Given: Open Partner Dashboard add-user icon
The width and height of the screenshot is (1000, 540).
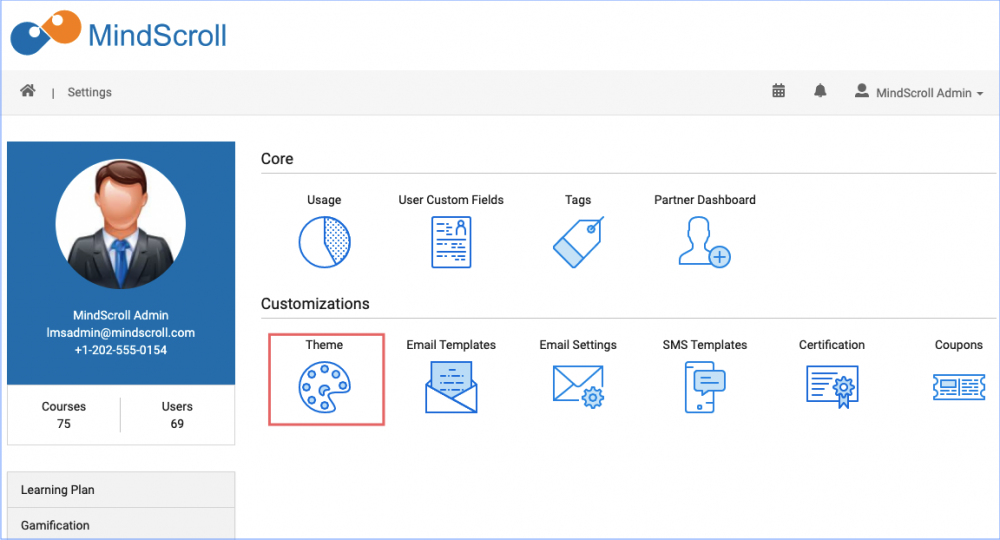Looking at the screenshot, I should (705, 242).
